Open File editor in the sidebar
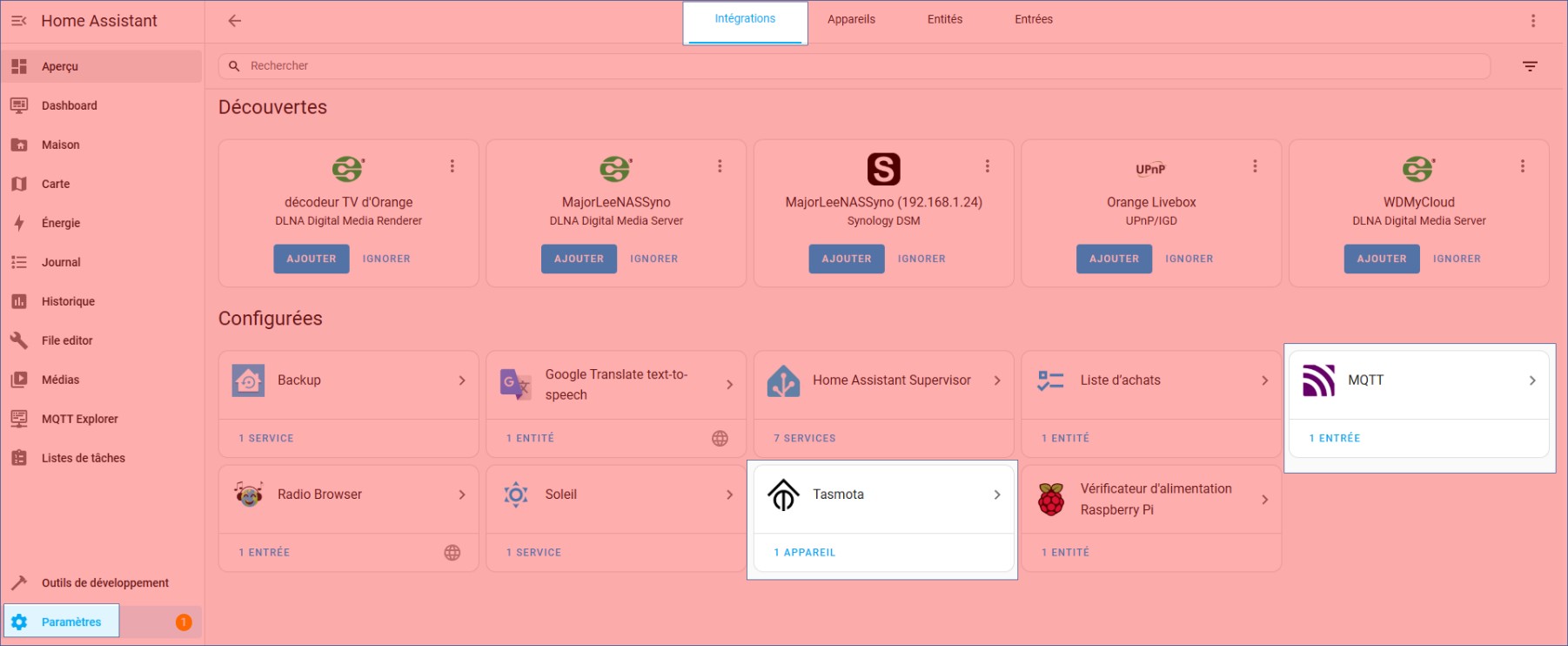This screenshot has height=646, width=1568. point(103,340)
